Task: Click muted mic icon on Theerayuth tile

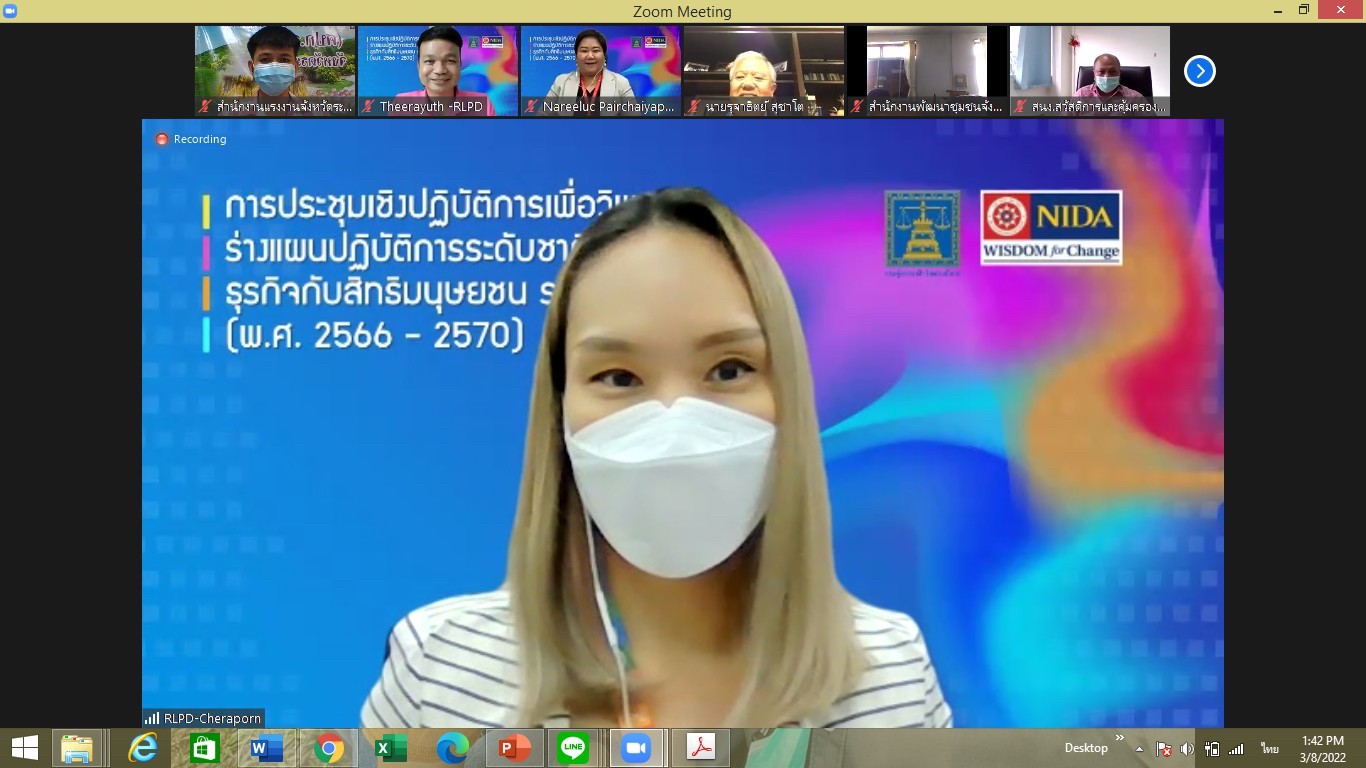Action: (x=368, y=106)
